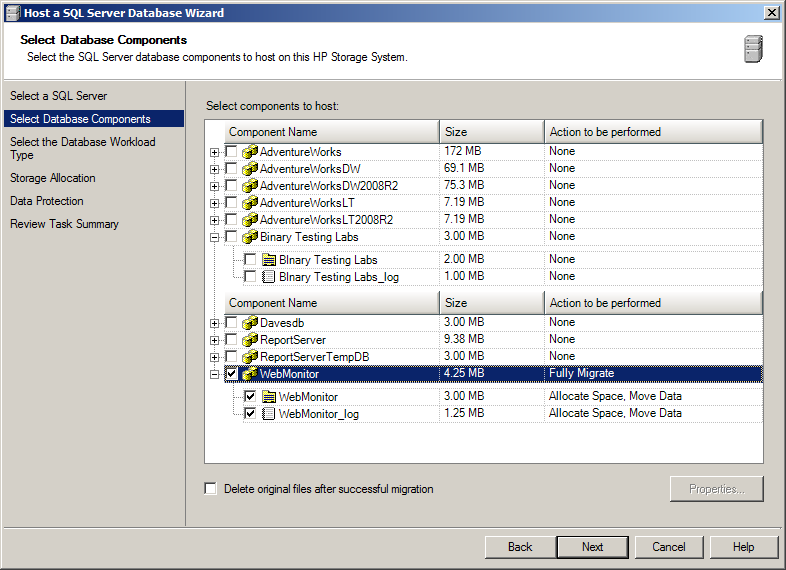Check the AdventureWorksDW checkbox
Screen dimensions: 786x570
point(231,168)
